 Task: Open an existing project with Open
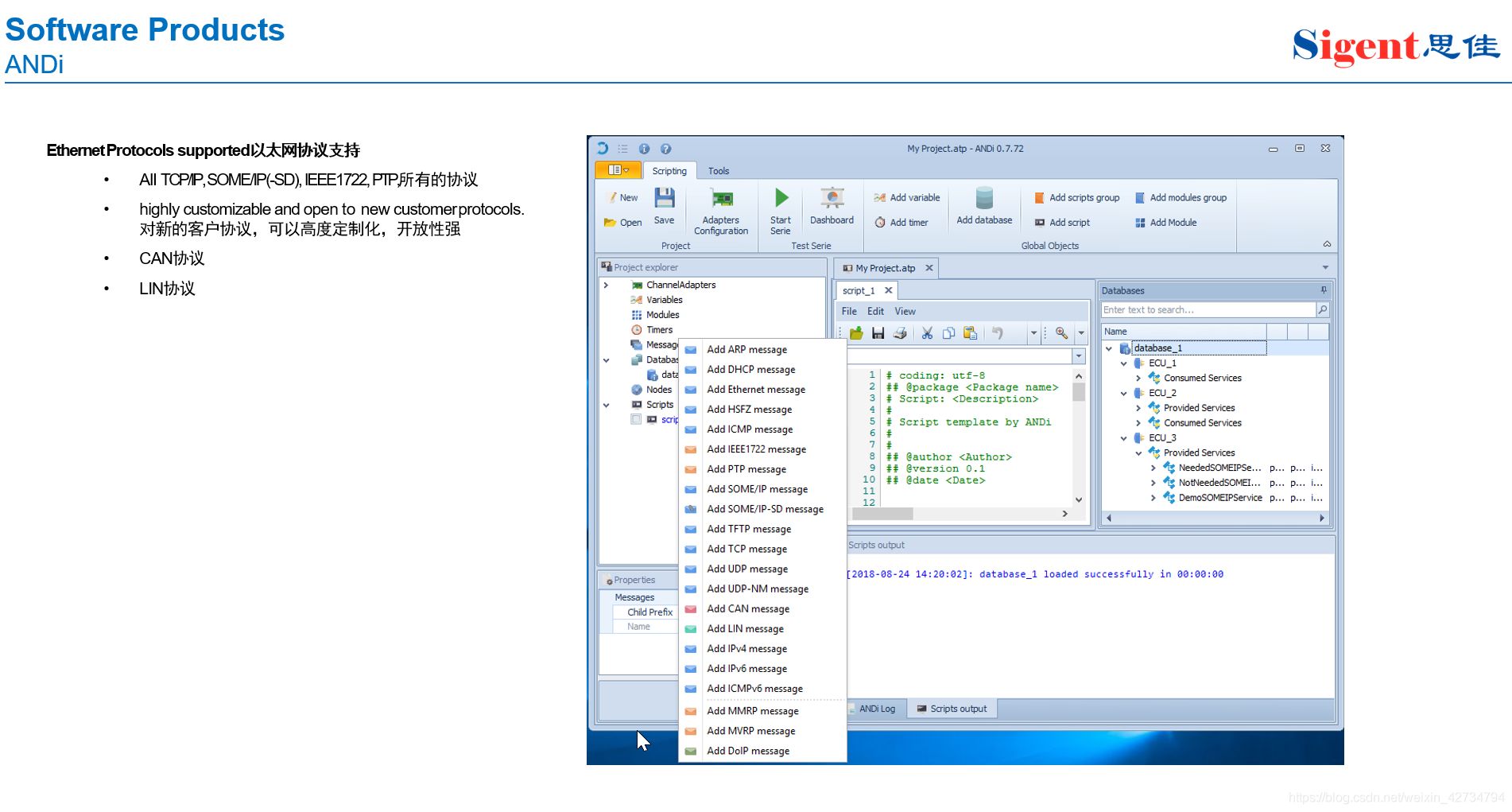point(622,223)
